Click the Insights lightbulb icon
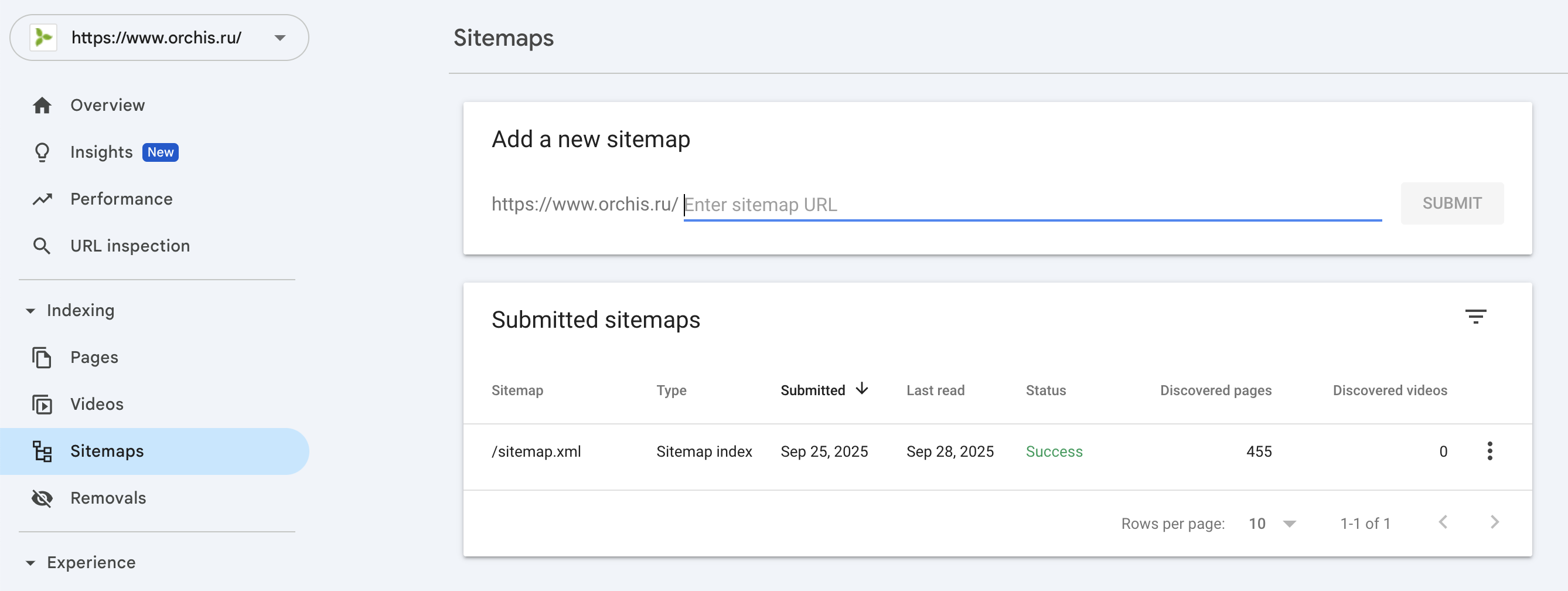1568x591 pixels. click(x=42, y=152)
